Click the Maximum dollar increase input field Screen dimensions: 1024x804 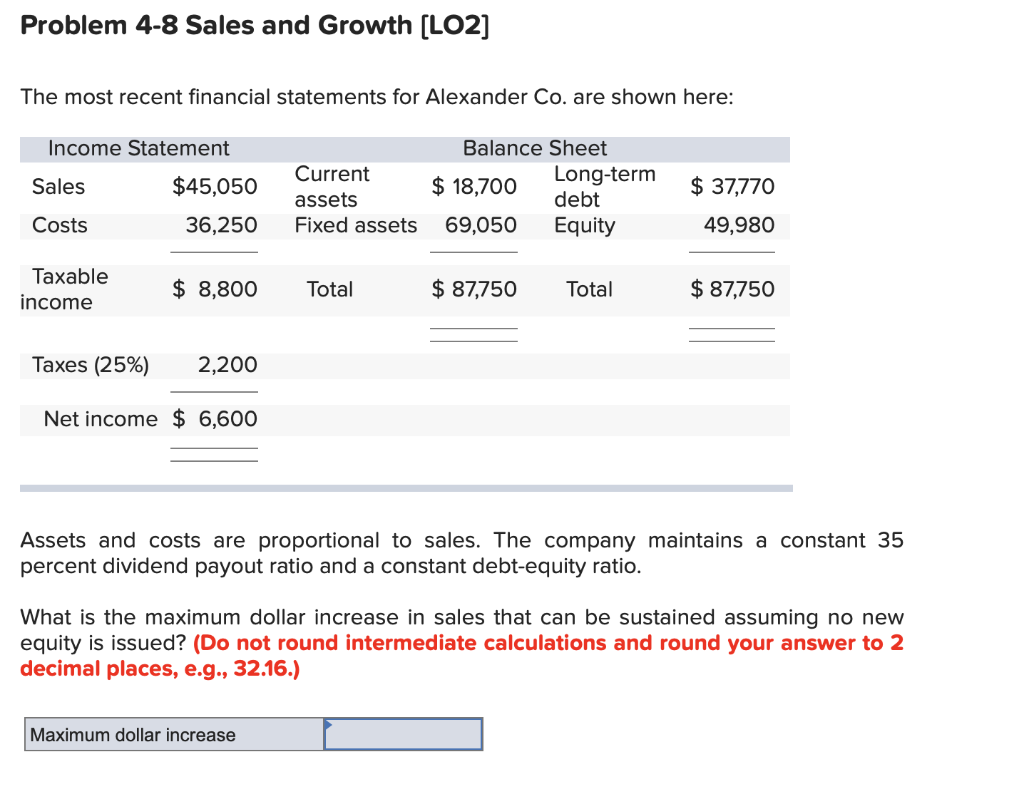click(403, 733)
